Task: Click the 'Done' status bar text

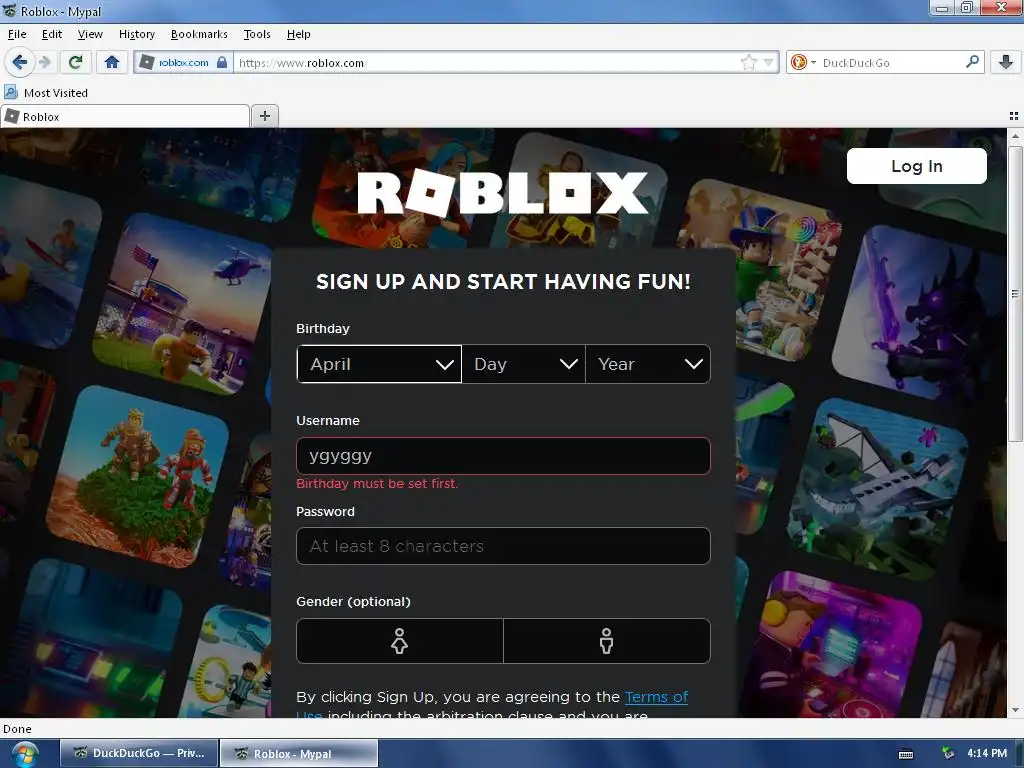Action: (x=17, y=729)
